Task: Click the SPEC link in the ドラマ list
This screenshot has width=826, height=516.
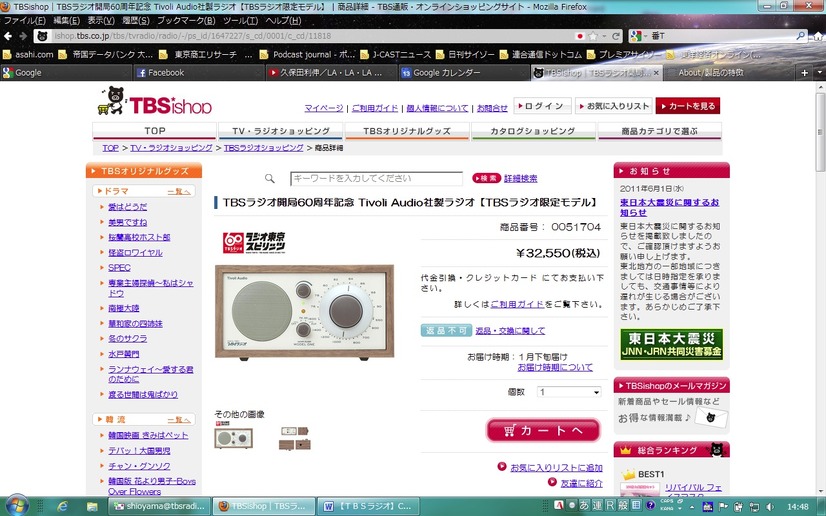Action: click(x=119, y=267)
